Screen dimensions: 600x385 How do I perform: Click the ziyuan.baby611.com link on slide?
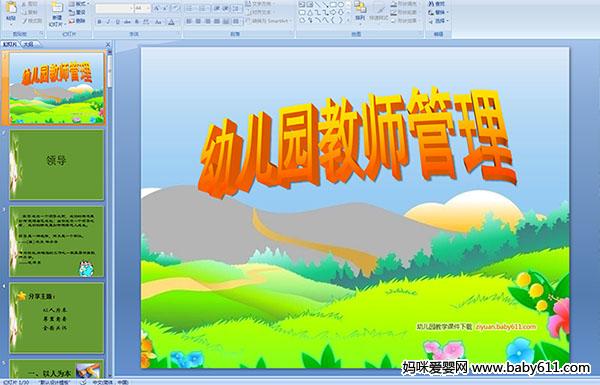point(505,326)
